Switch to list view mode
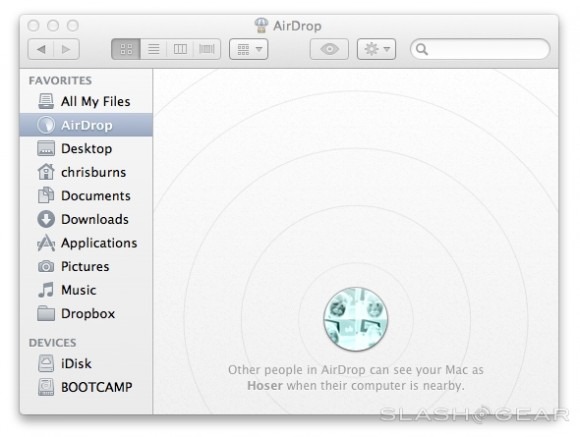The width and height of the screenshot is (580, 437). [154, 49]
